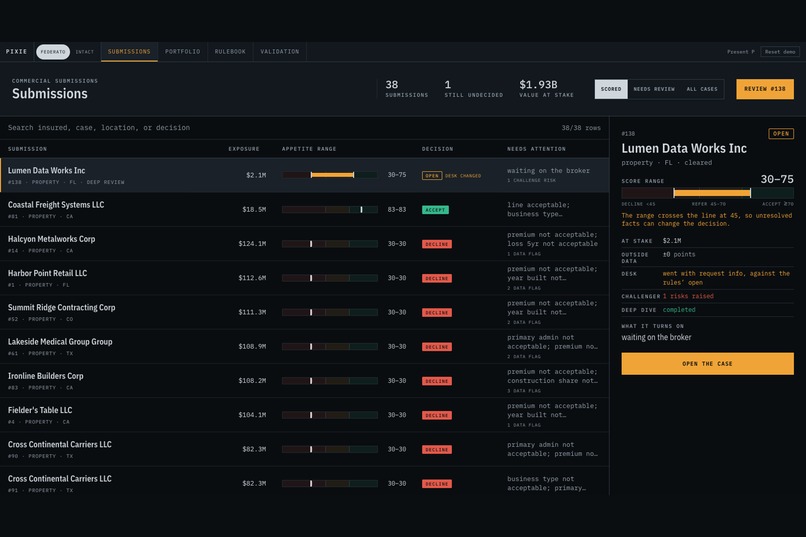Click the $104.1M exposure value
Screen dimensions: 806x537
coord(252,415)
